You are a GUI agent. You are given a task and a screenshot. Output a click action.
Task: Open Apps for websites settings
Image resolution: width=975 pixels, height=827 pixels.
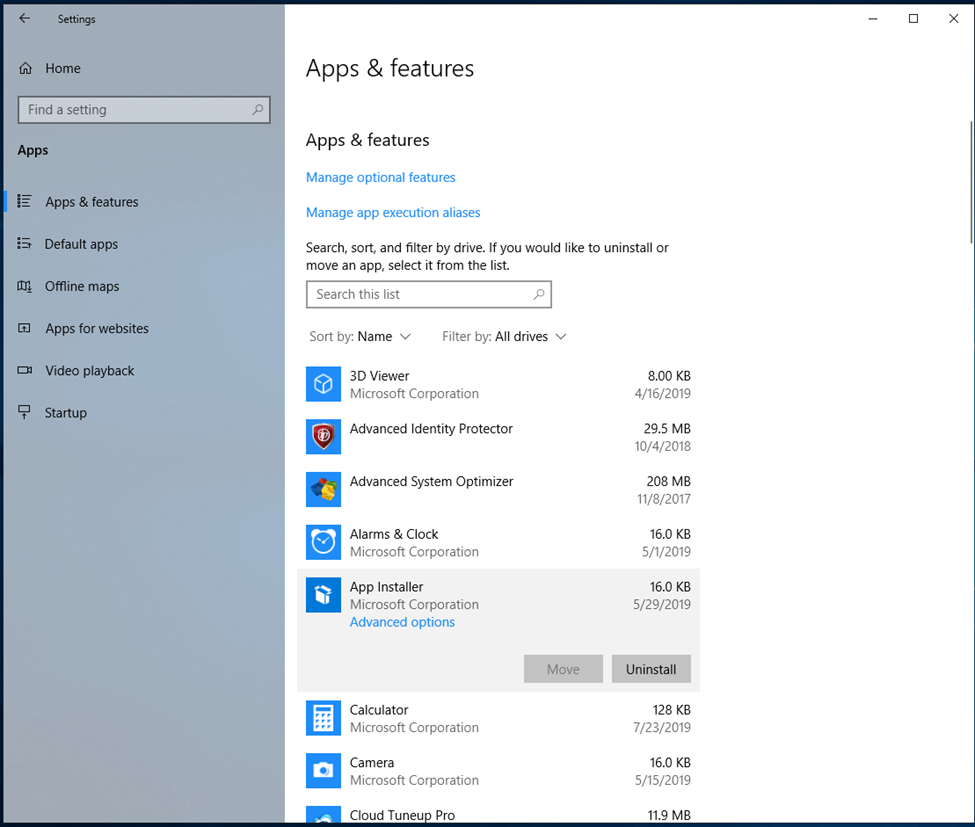tap(97, 328)
